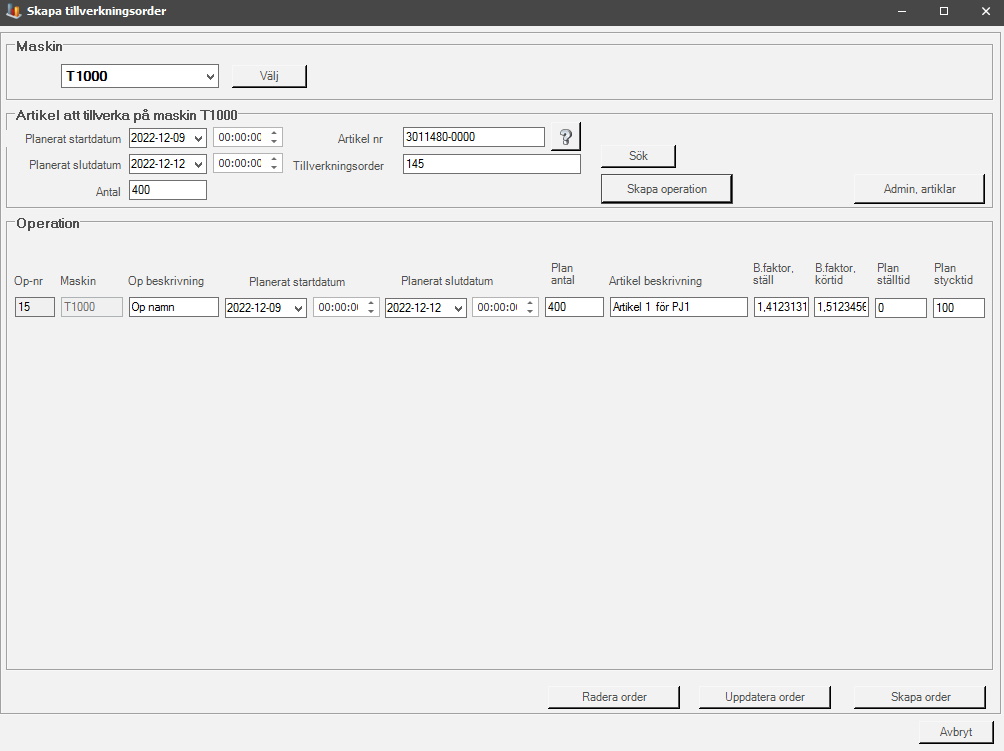Click the question mark icon beside Artikel nr

point(565,136)
